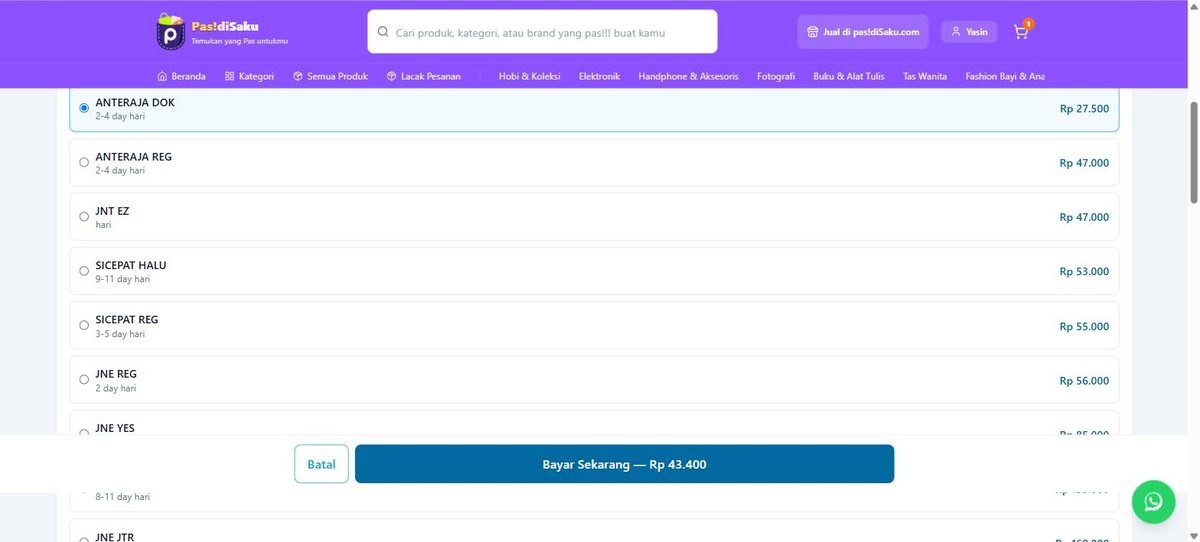Open Tas Wanita category

click(925, 76)
